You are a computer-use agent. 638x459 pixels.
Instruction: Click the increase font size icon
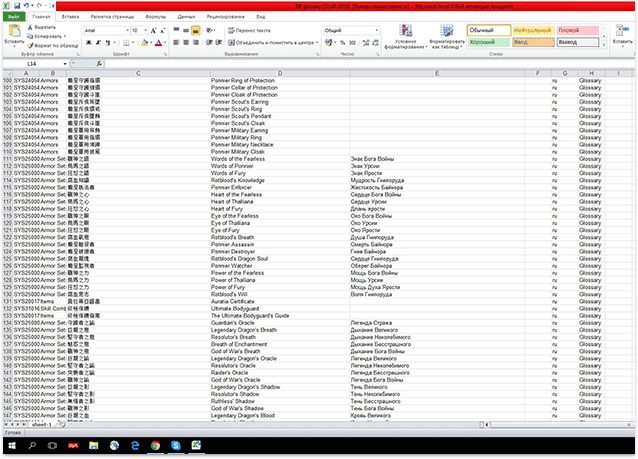pyautogui.click(x=153, y=31)
